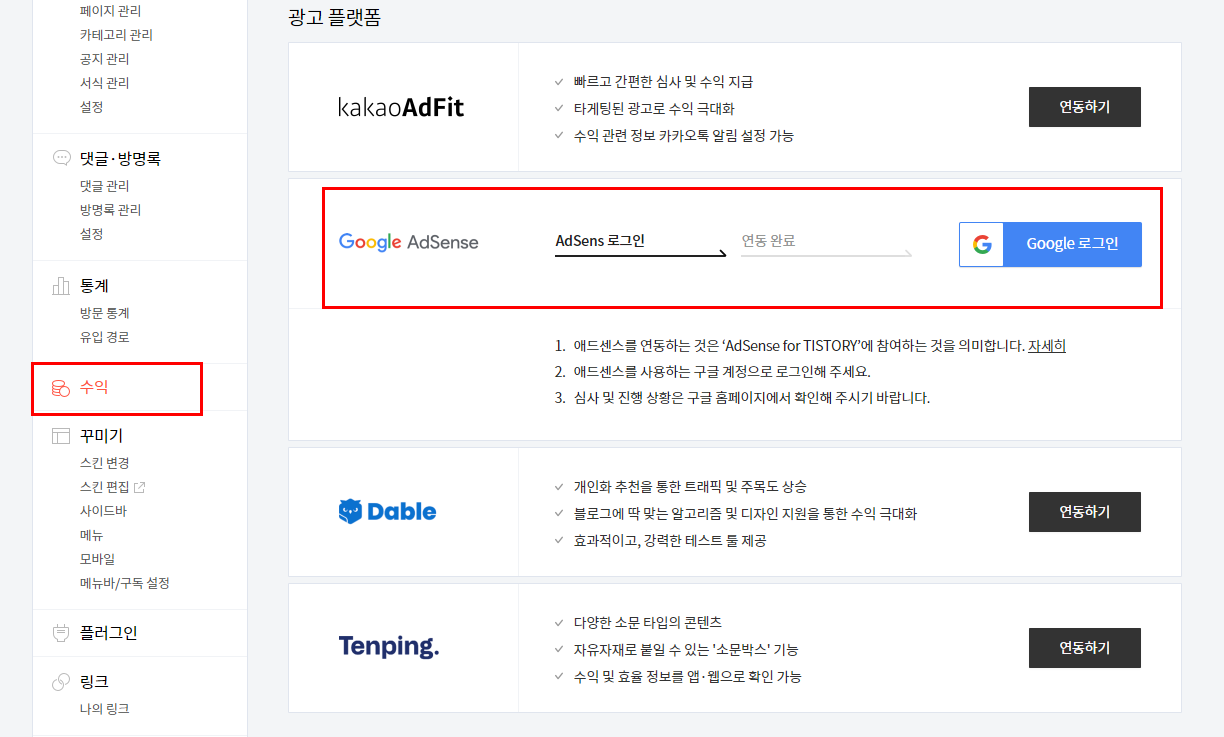
Task: Click text 애드센스를 사용하는 구글 계정으로 로그인해 주세요
Action: pyautogui.click(x=722, y=372)
